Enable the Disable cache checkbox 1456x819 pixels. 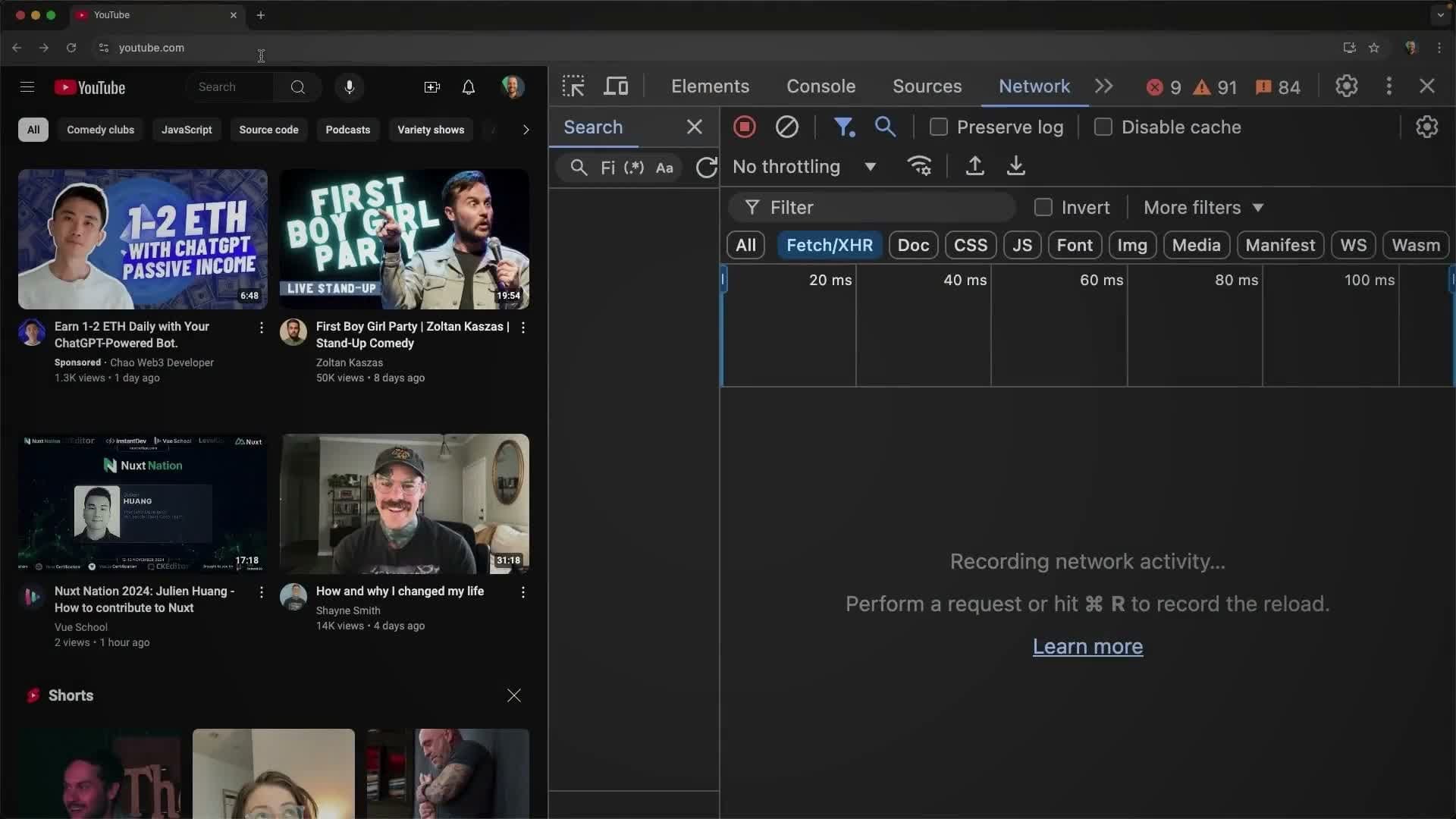(x=1103, y=127)
